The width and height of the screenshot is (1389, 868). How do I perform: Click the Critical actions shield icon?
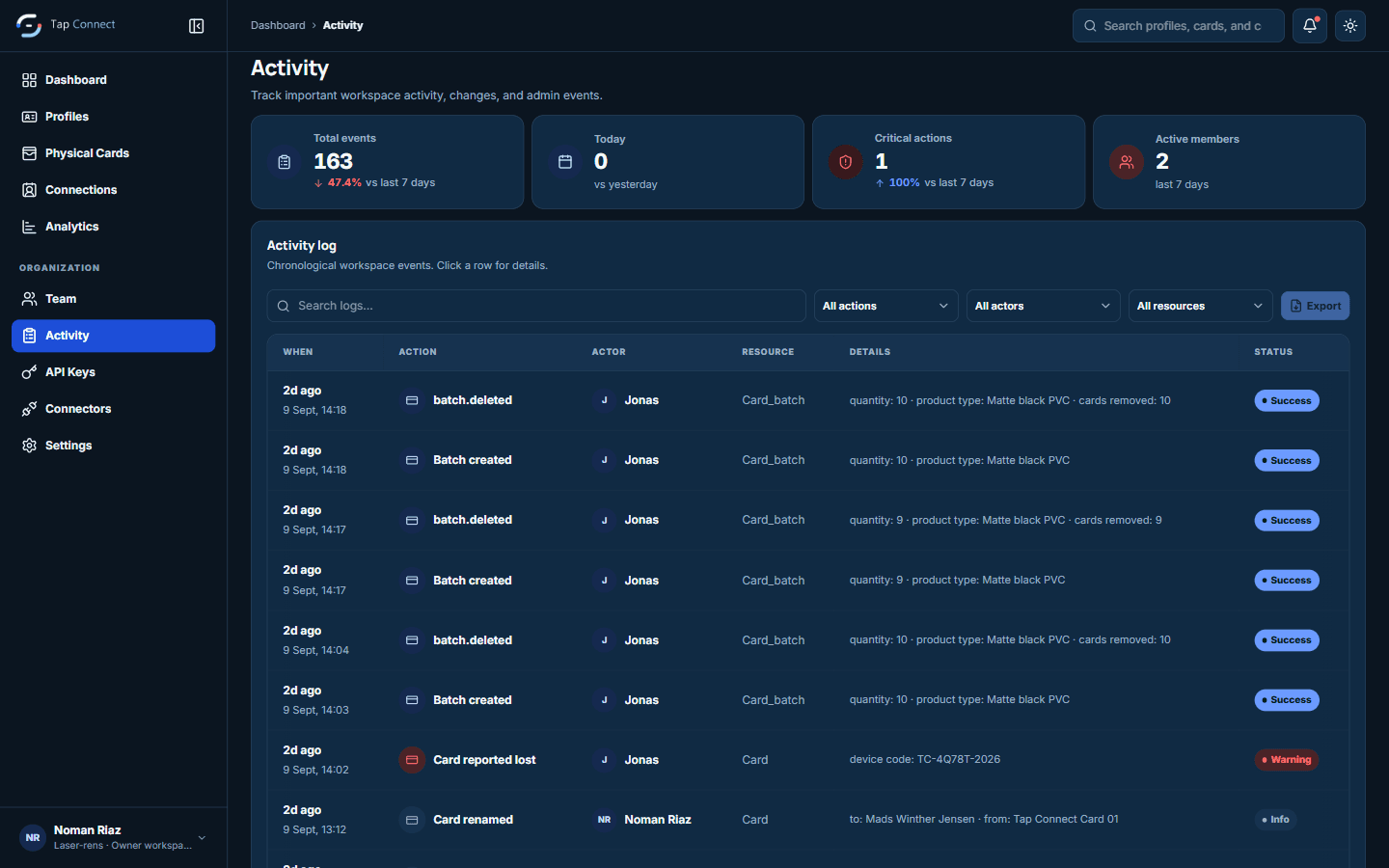[846, 162]
